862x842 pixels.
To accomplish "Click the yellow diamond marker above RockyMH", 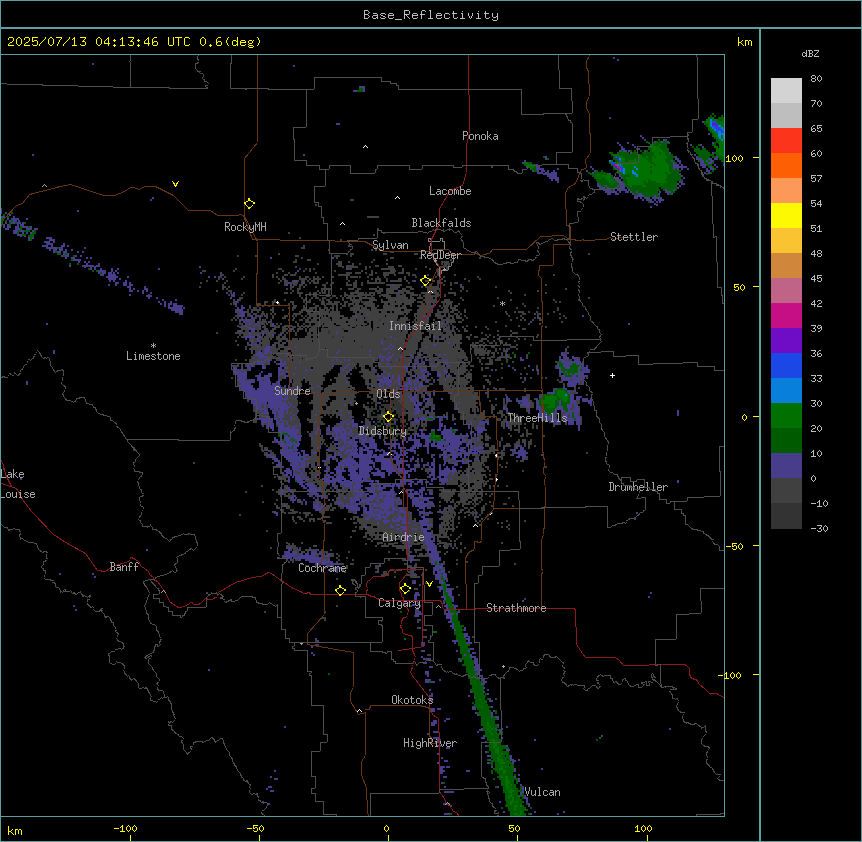I will 250,204.
